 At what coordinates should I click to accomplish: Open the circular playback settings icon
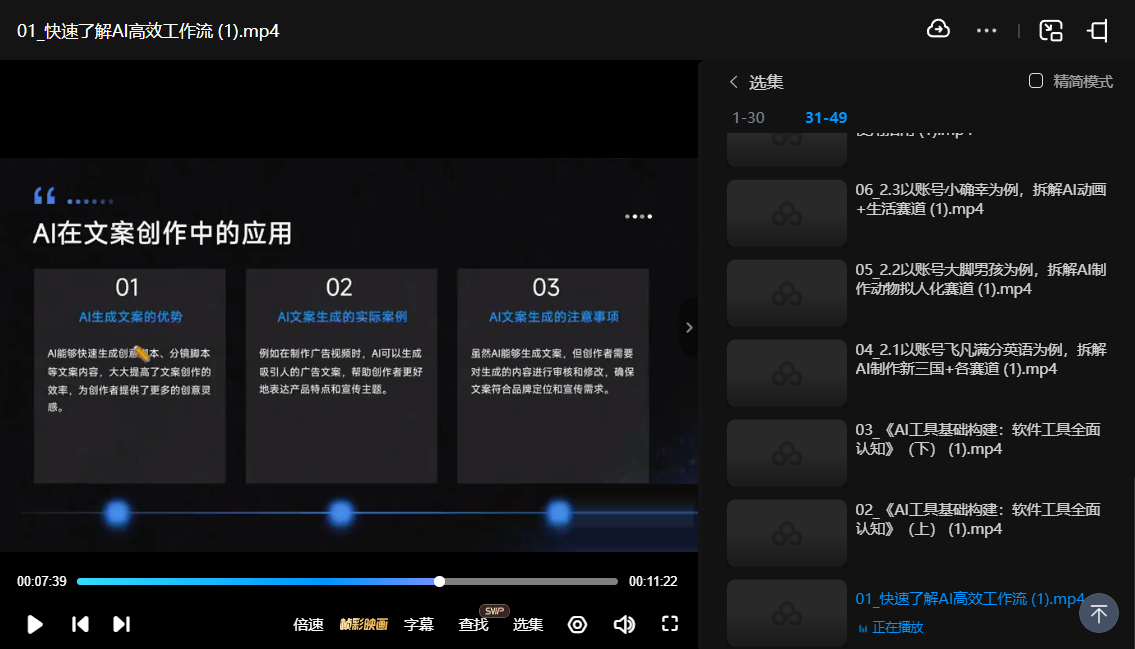click(x=577, y=624)
